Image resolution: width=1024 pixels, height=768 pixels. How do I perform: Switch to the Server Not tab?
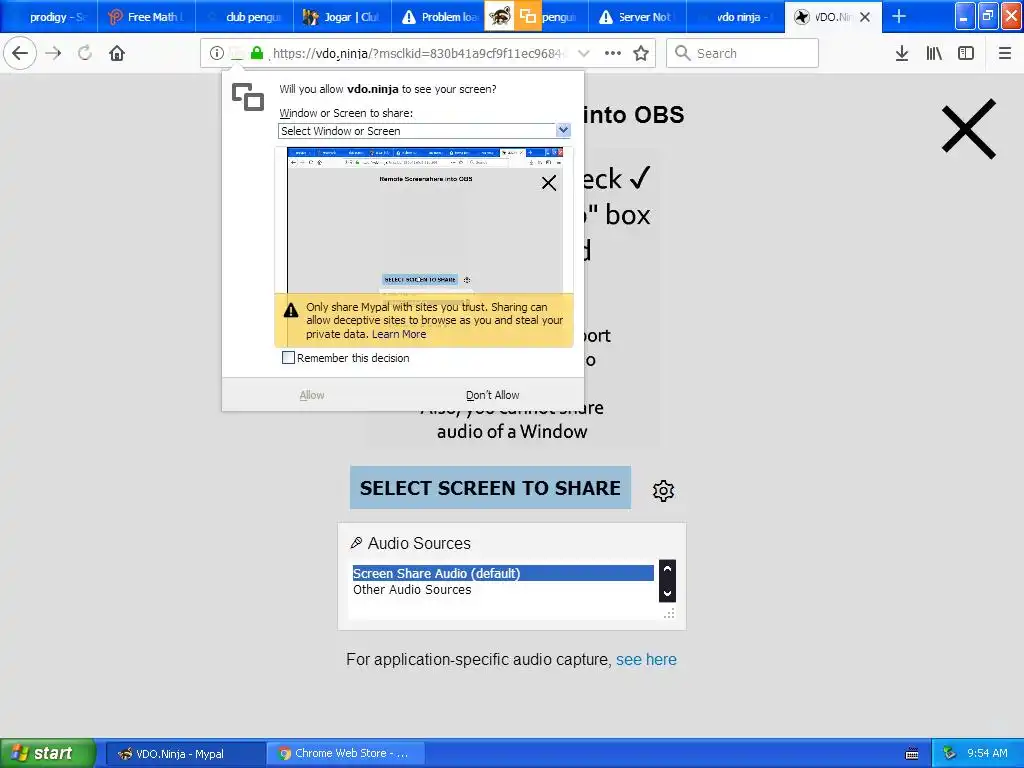click(637, 17)
